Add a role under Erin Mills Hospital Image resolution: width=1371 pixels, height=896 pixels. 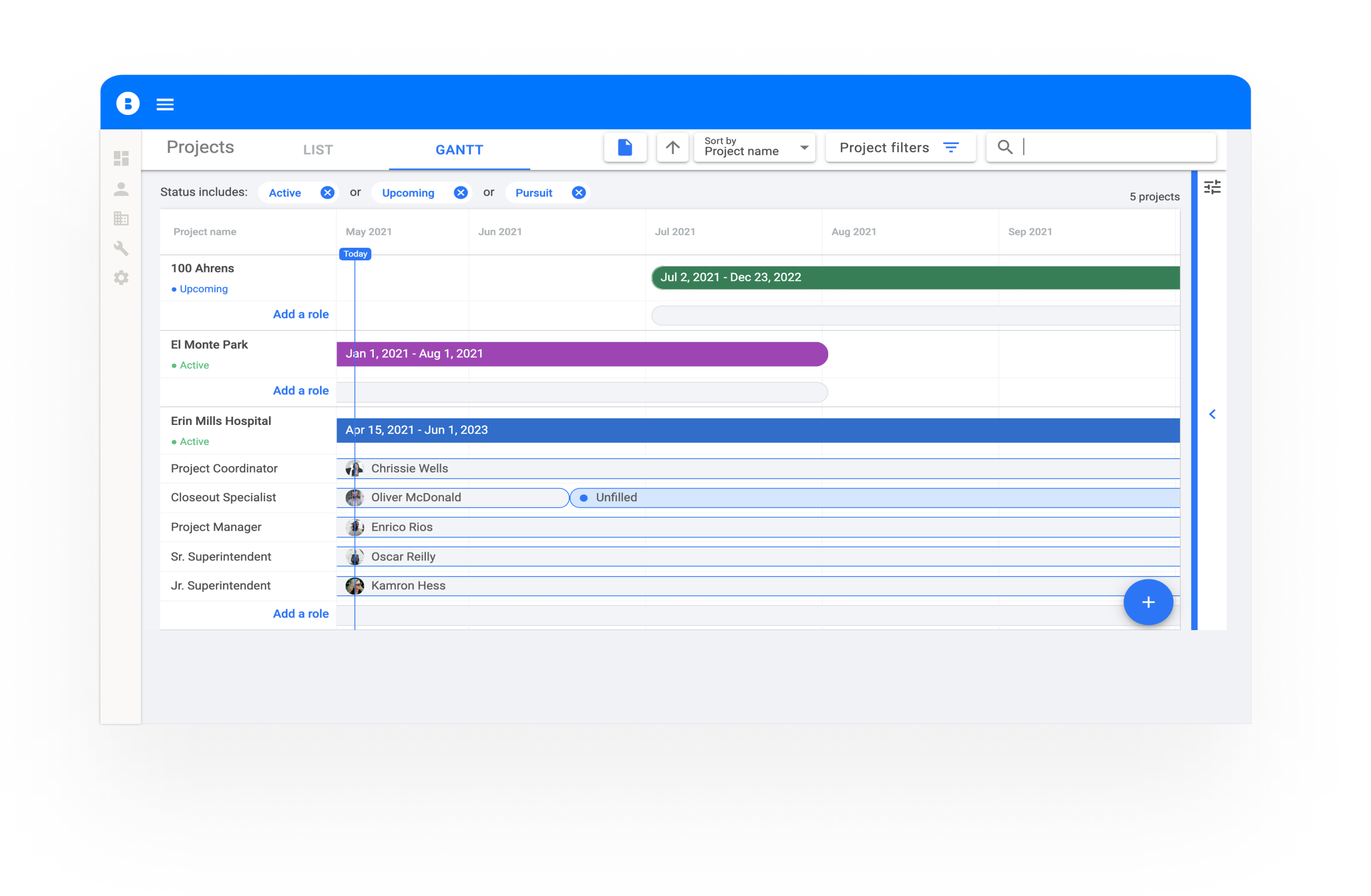(300, 613)
